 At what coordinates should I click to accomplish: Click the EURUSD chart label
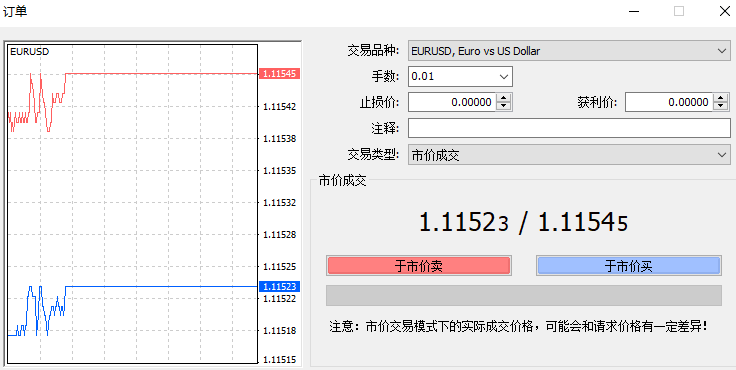[x=30, y=52]
